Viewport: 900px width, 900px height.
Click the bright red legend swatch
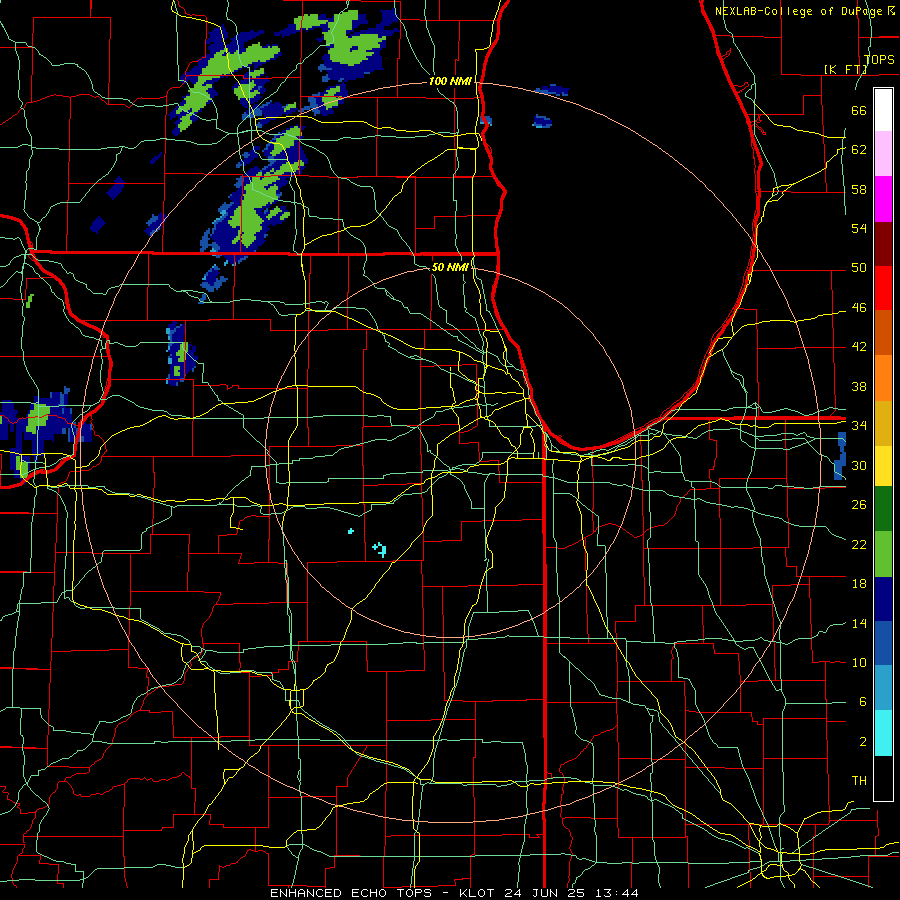[883, 288]
